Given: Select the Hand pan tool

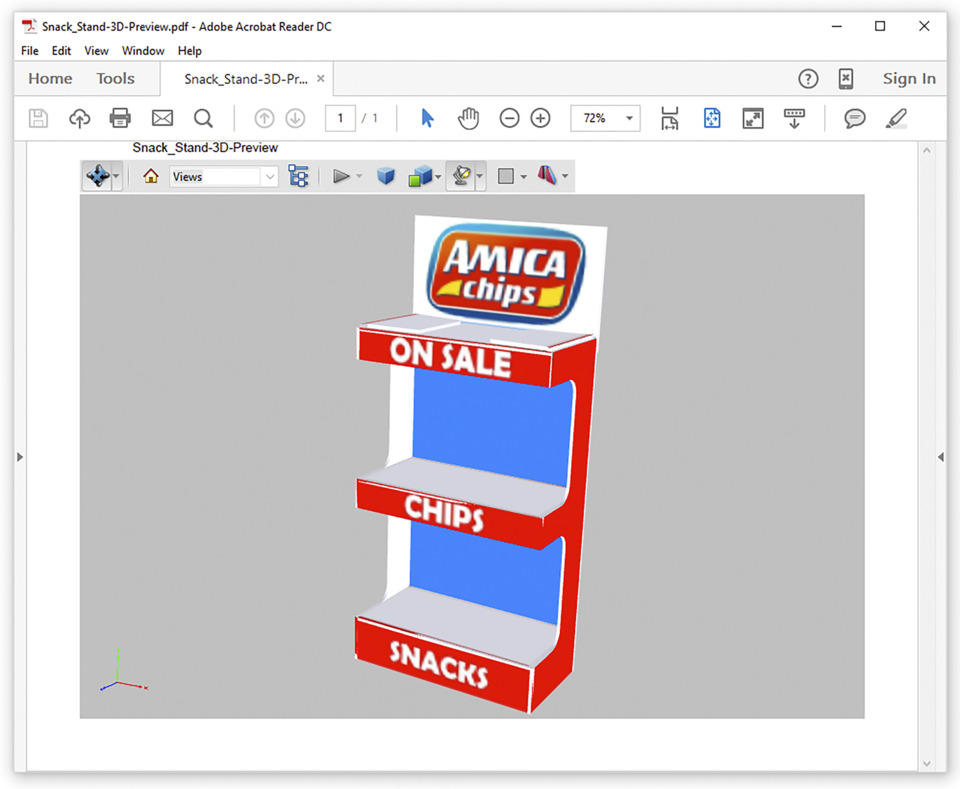Looking at the screenshot, I should click(468, 118).
